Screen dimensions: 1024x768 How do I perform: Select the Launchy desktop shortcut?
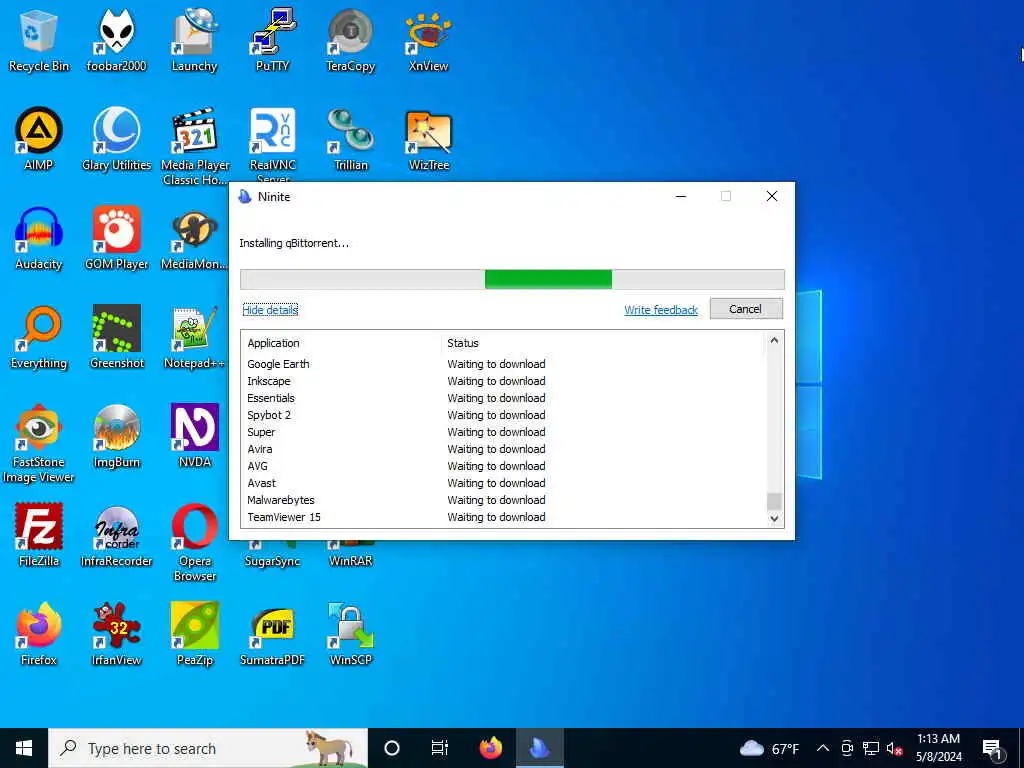[194, 40]
